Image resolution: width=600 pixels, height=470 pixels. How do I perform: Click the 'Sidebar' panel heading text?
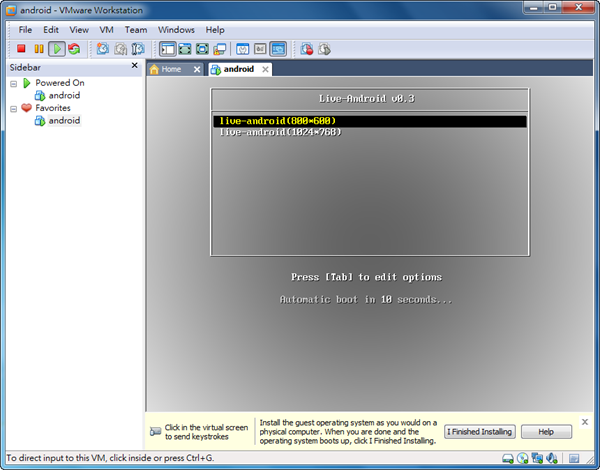point(25,67)
